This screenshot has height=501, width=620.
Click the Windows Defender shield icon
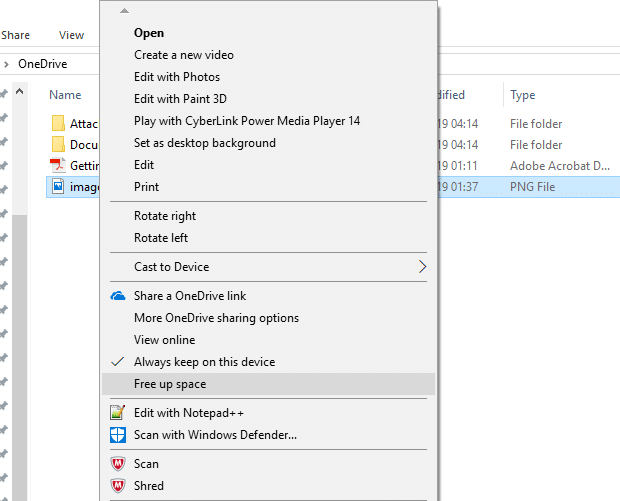pos(118,435)
